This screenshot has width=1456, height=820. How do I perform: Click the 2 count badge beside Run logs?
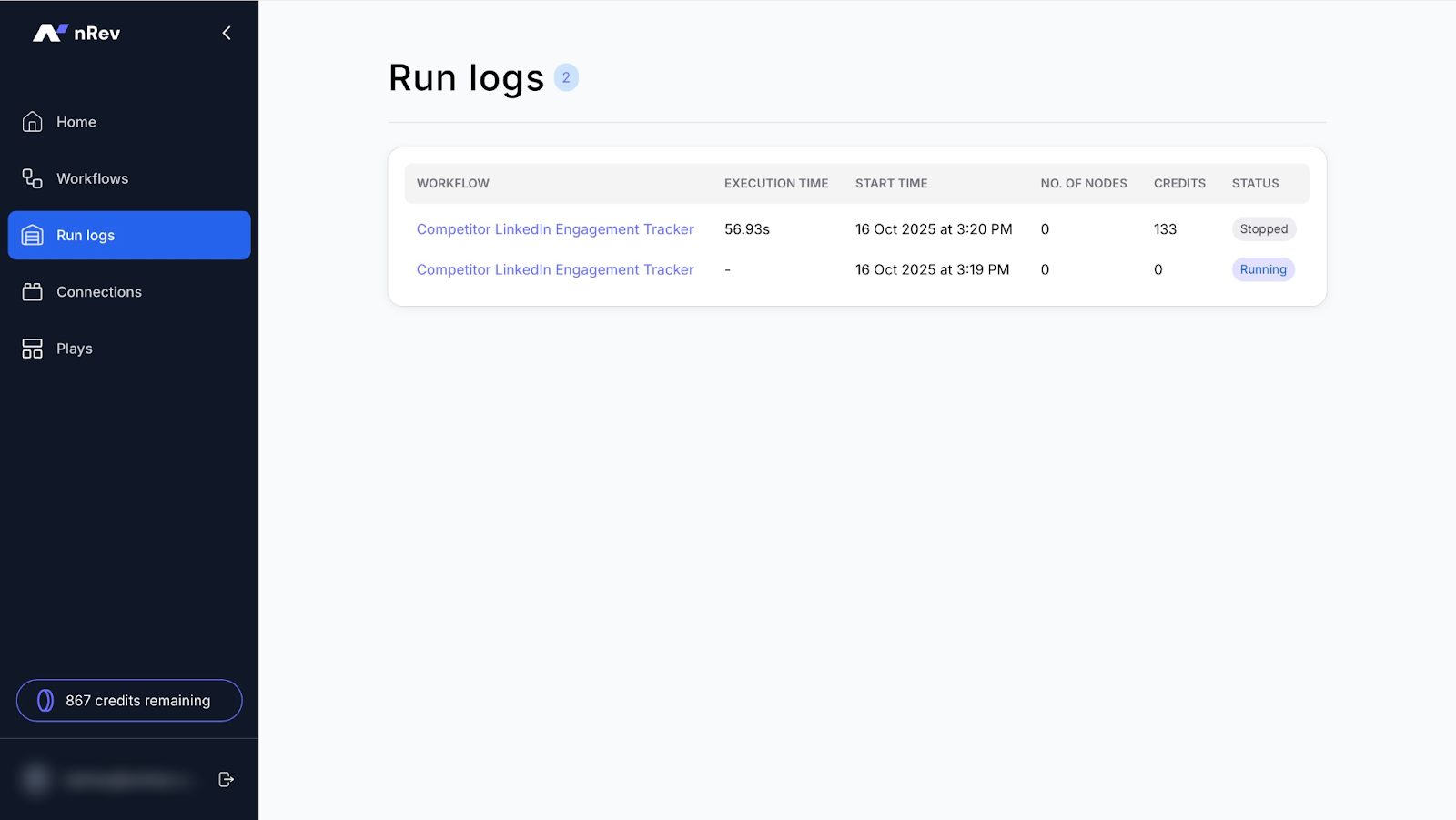click(567, 77)
